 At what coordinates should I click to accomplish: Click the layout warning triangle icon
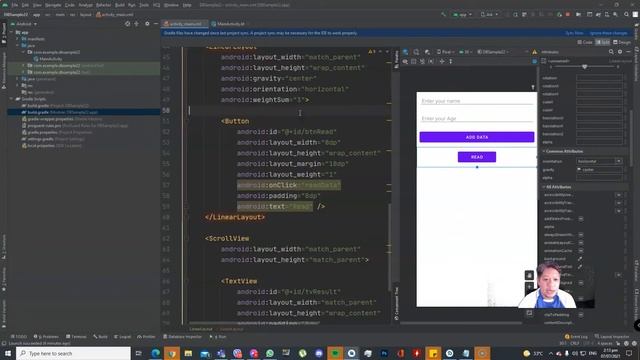[535, 52]
